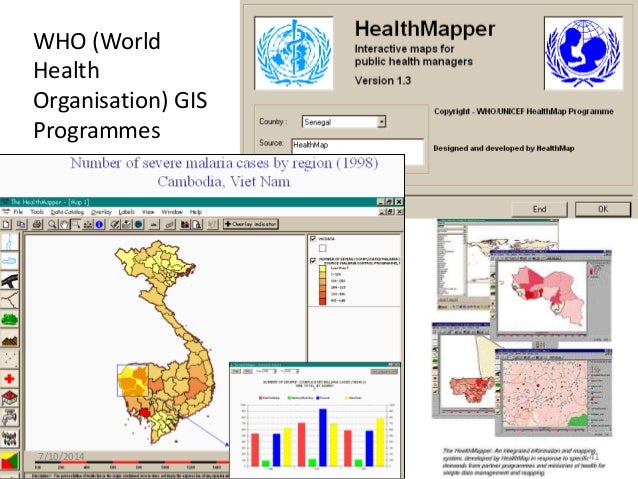
Task: Click the End button in dialog
Action: click(540, 209)
